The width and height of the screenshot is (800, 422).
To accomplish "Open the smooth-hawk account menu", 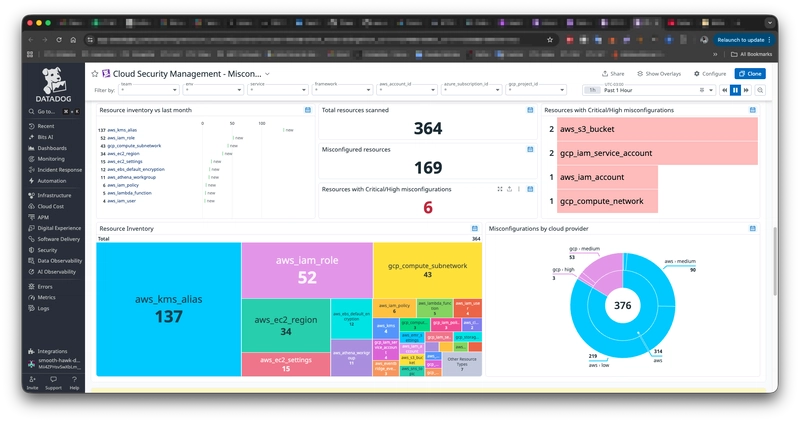I will click(x=54, y=363).
